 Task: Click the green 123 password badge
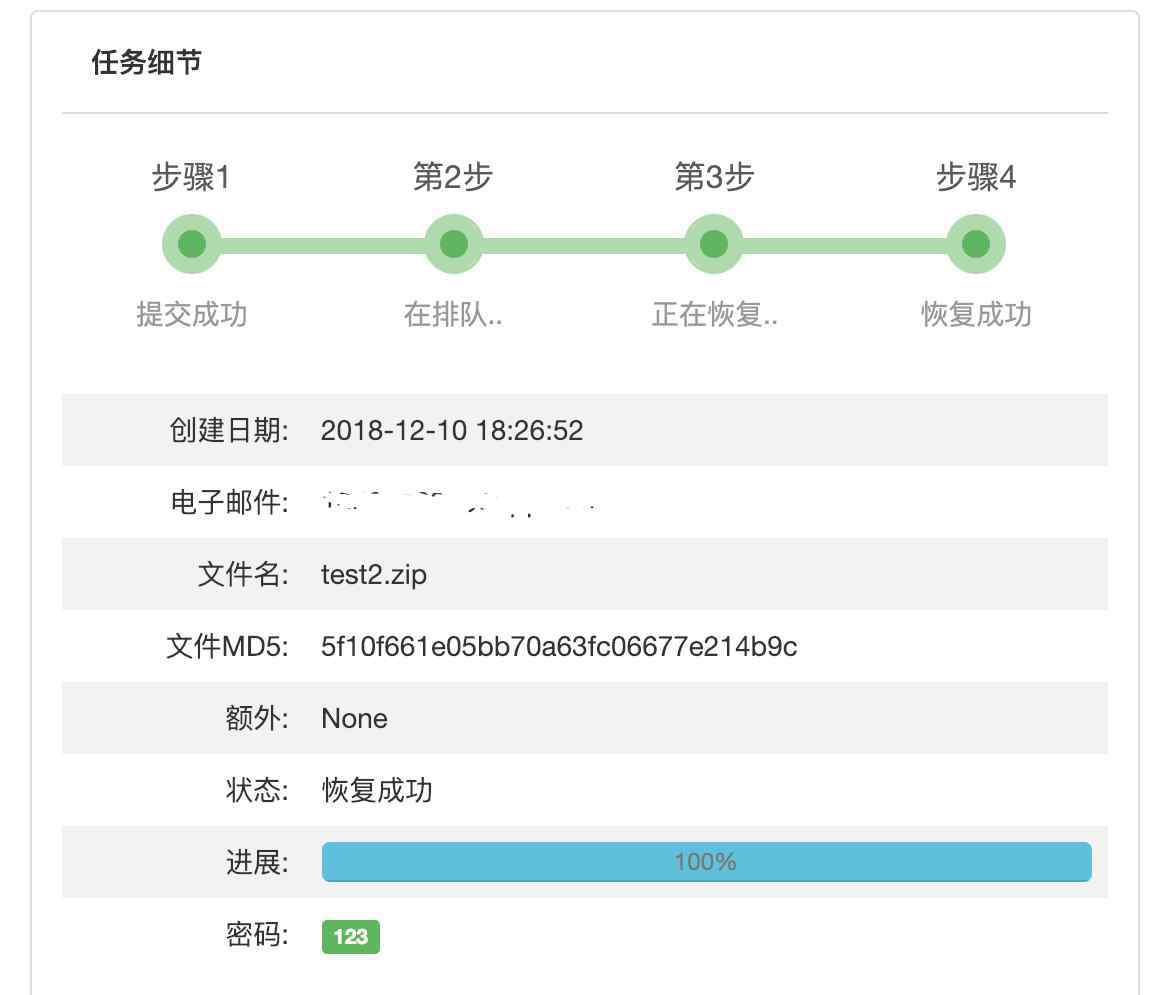(351, 937)
